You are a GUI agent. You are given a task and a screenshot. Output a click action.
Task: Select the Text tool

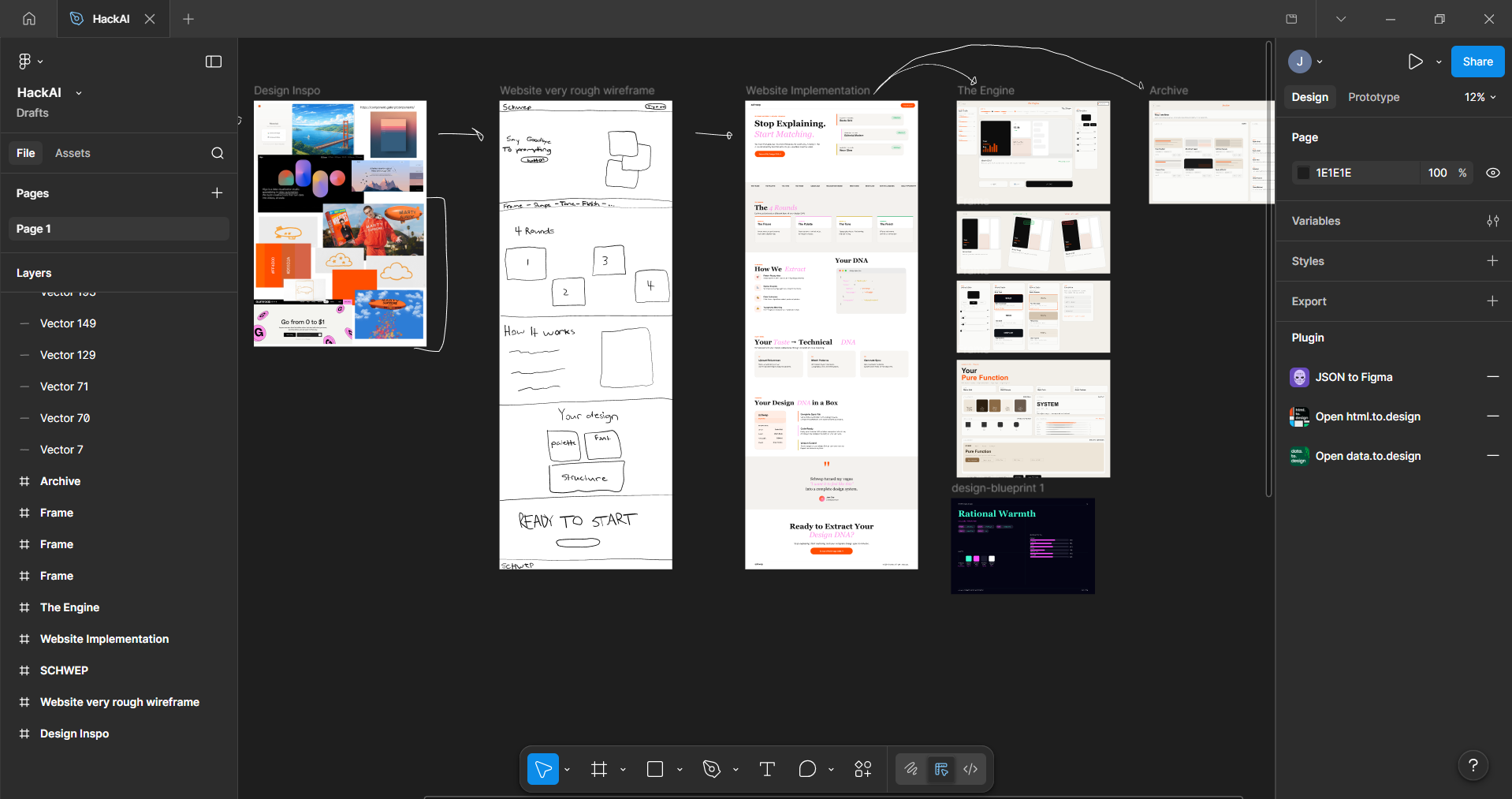pyautogui.click(x=767, y=769)
